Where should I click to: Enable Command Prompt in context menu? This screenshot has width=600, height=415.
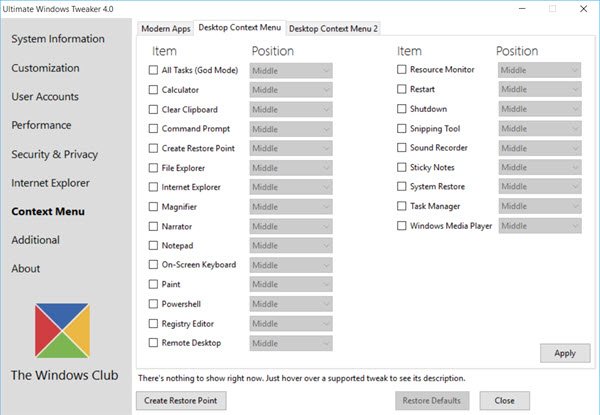coord(153,129)
